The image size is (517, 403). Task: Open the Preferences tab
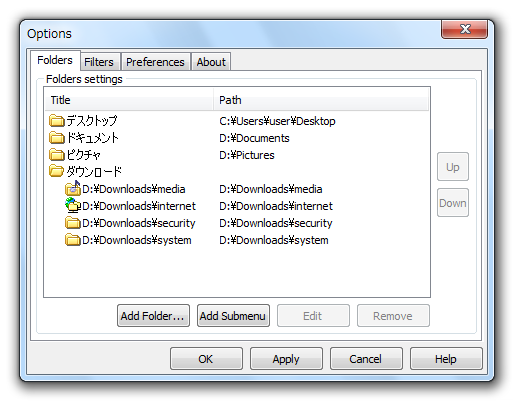155,62
